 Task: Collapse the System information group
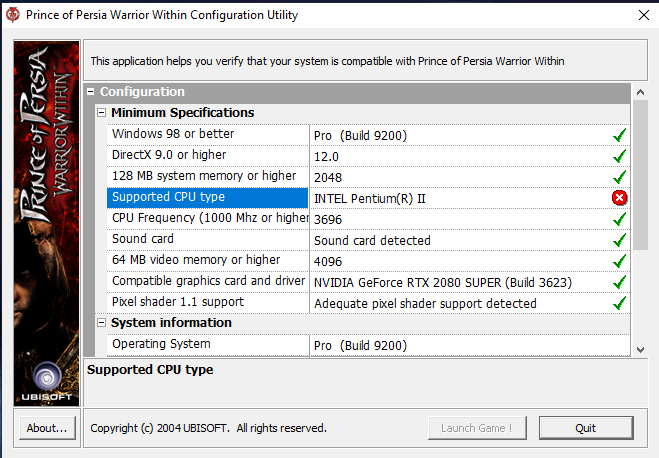pyautogui.click(x=101, y=323)
